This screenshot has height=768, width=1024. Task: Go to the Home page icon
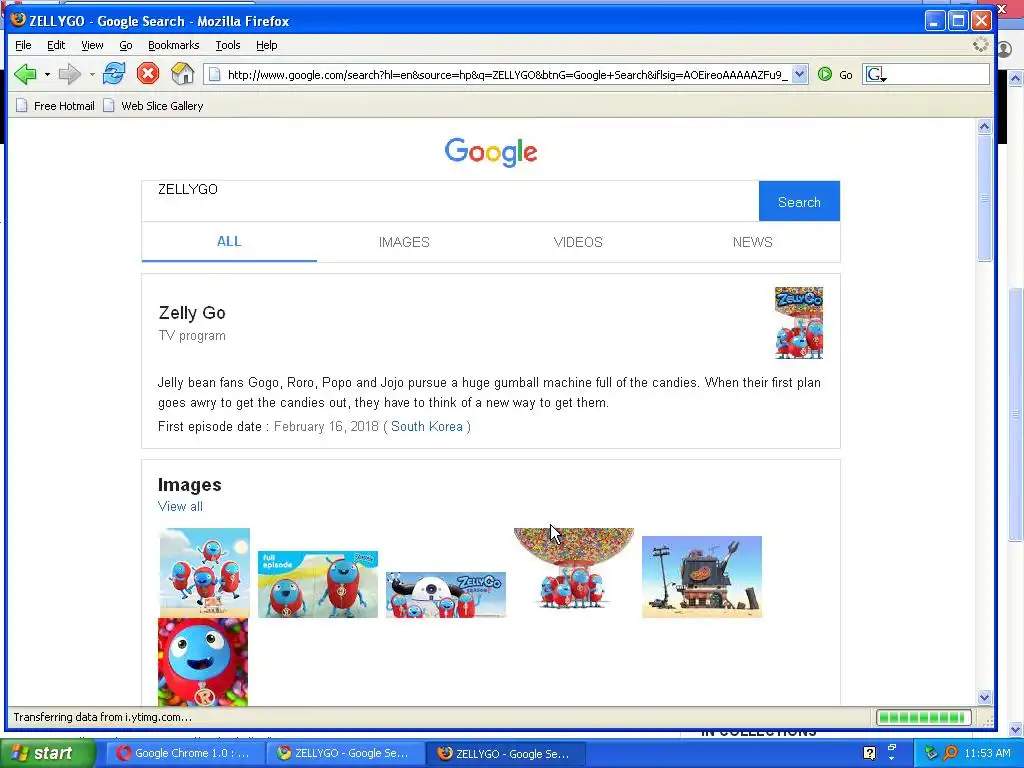(x=182, y=73)
